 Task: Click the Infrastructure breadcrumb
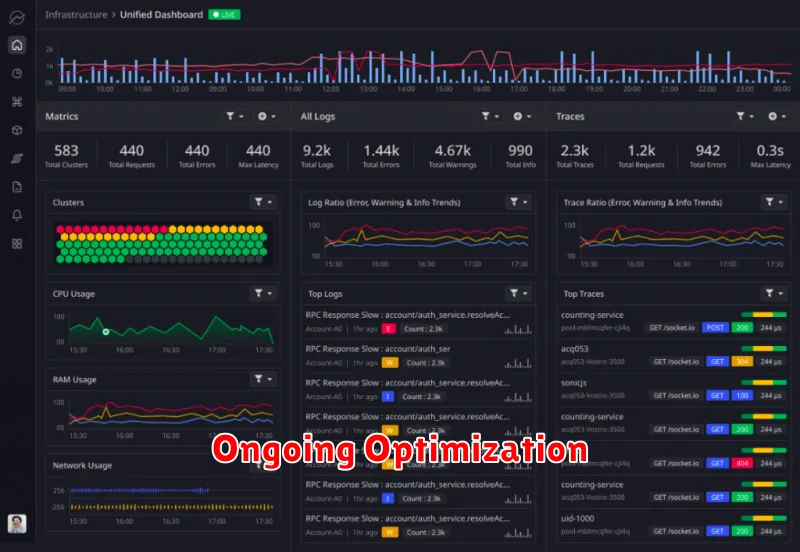click(x=78, y=15)
